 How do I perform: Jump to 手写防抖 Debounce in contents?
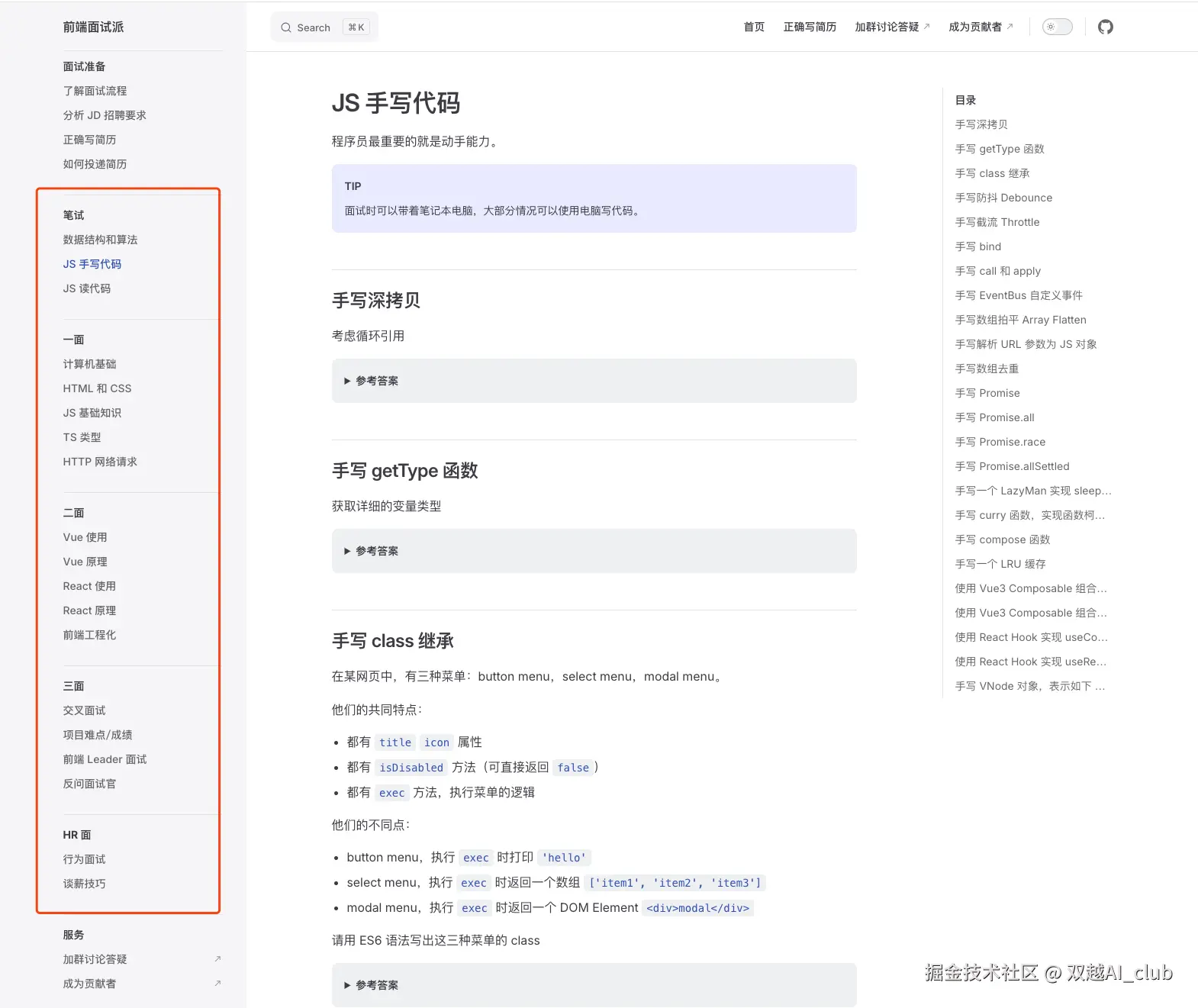[1003, 198]
